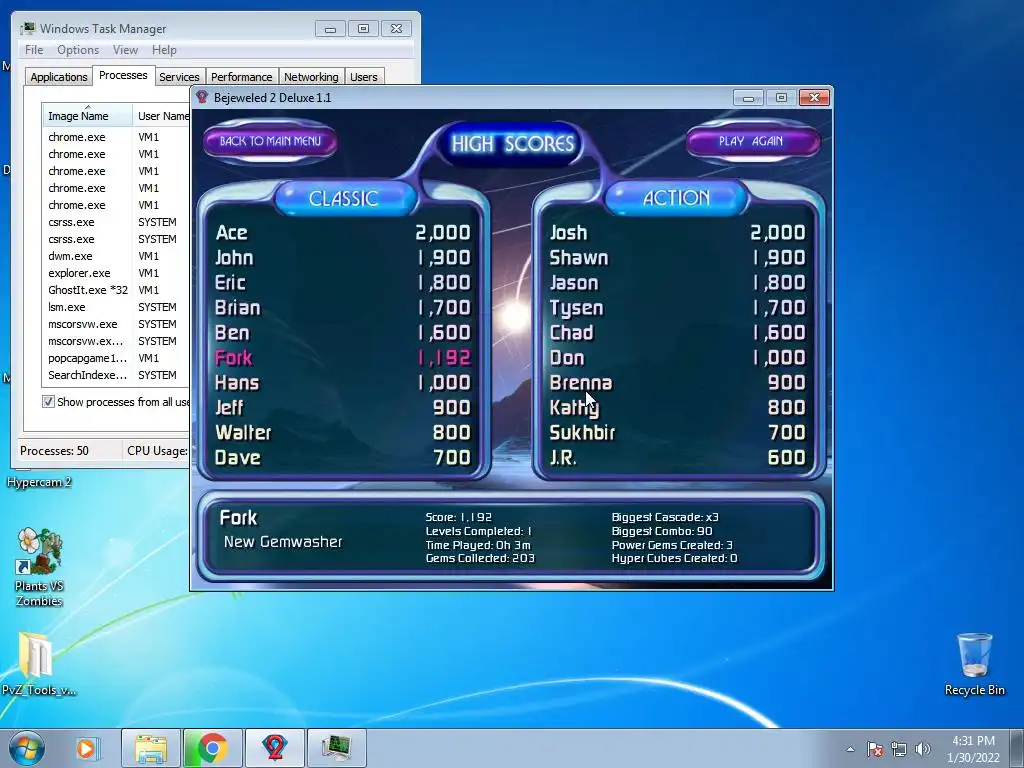This screenshot has height=768, width=1024.
Task: Toggle Show processes from all users checkbox
Action: 48,402
